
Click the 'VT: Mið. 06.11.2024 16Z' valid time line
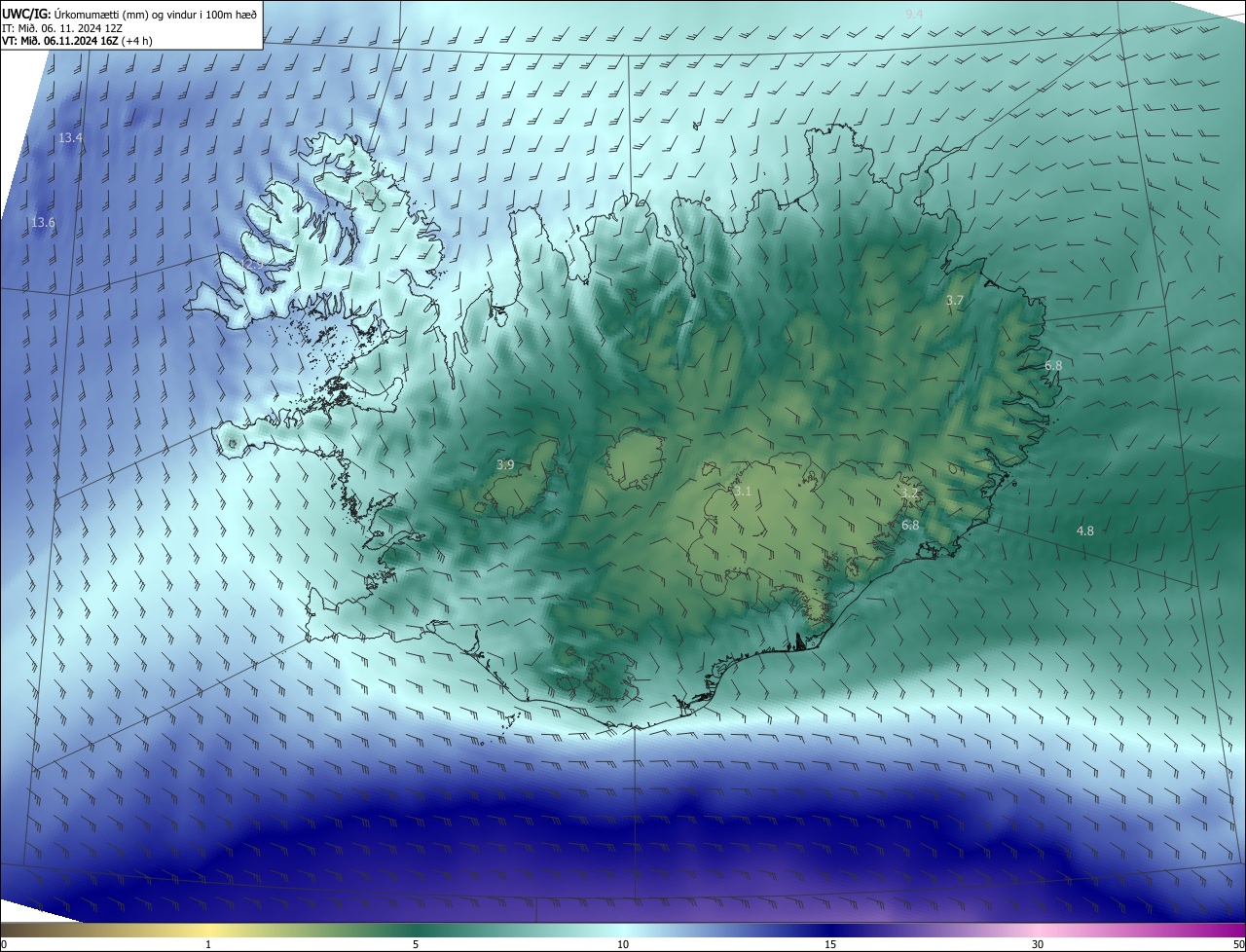pyautogui.click(x=76, y=41)
